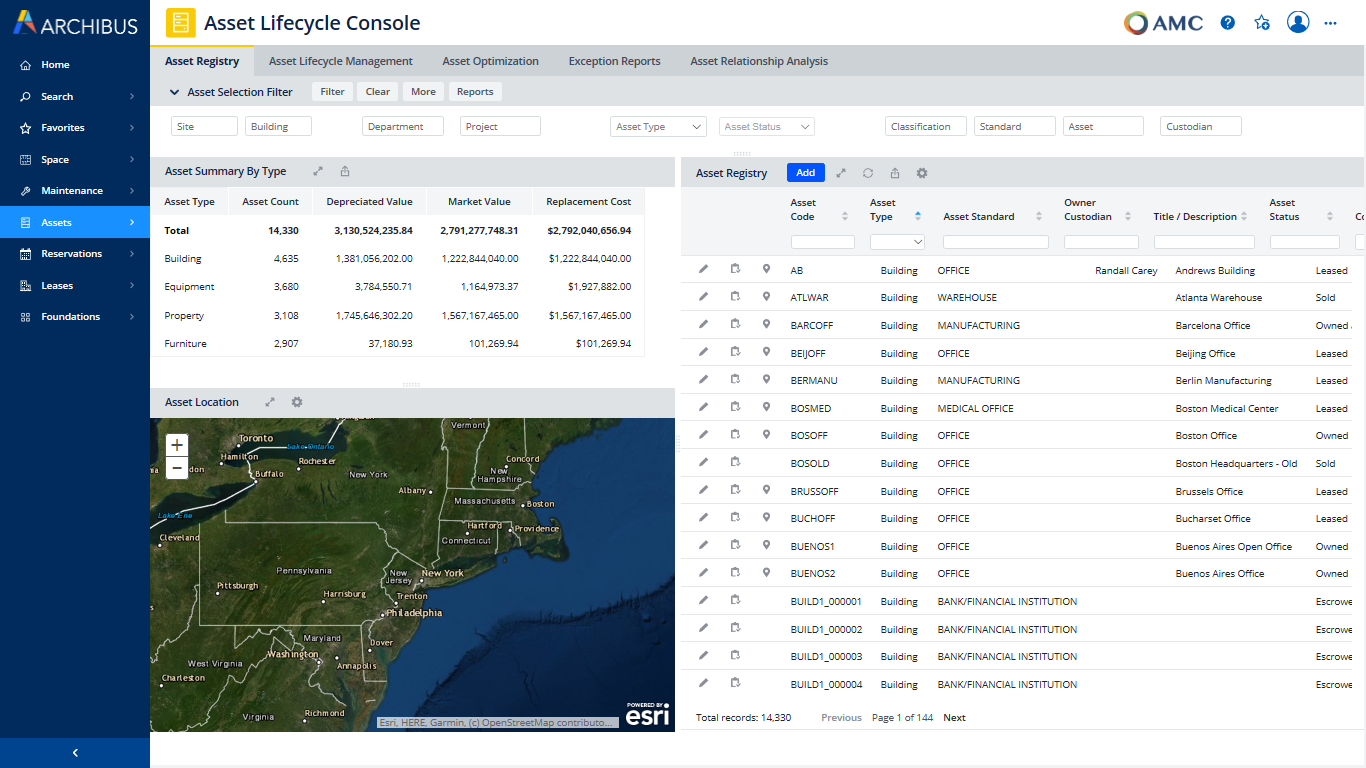Open Asset Relationship Analysis tab
The image size is (1366, 768).
[x=759, y=61]
